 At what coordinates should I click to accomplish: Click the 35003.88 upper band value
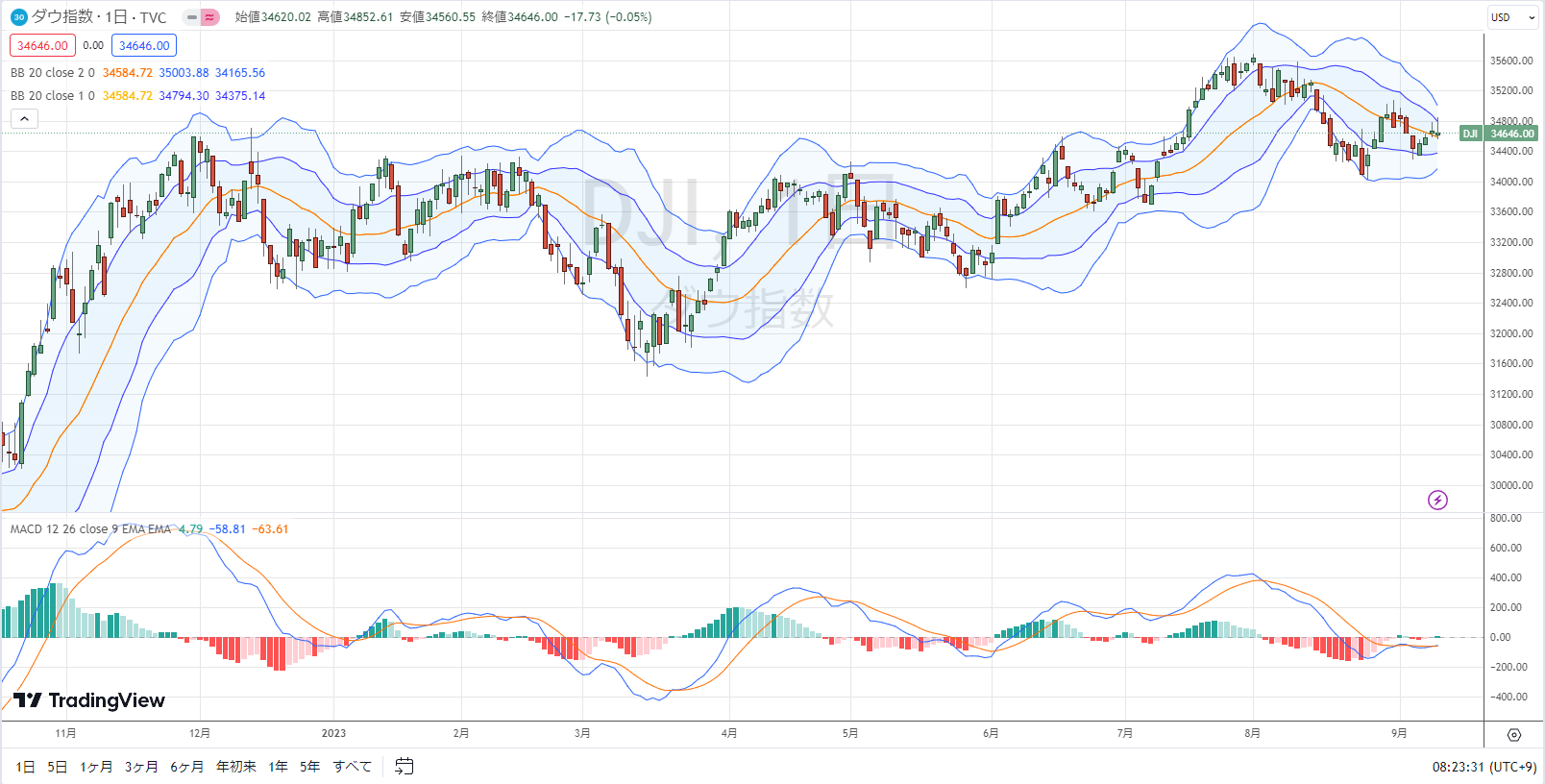tap(184, 73)
